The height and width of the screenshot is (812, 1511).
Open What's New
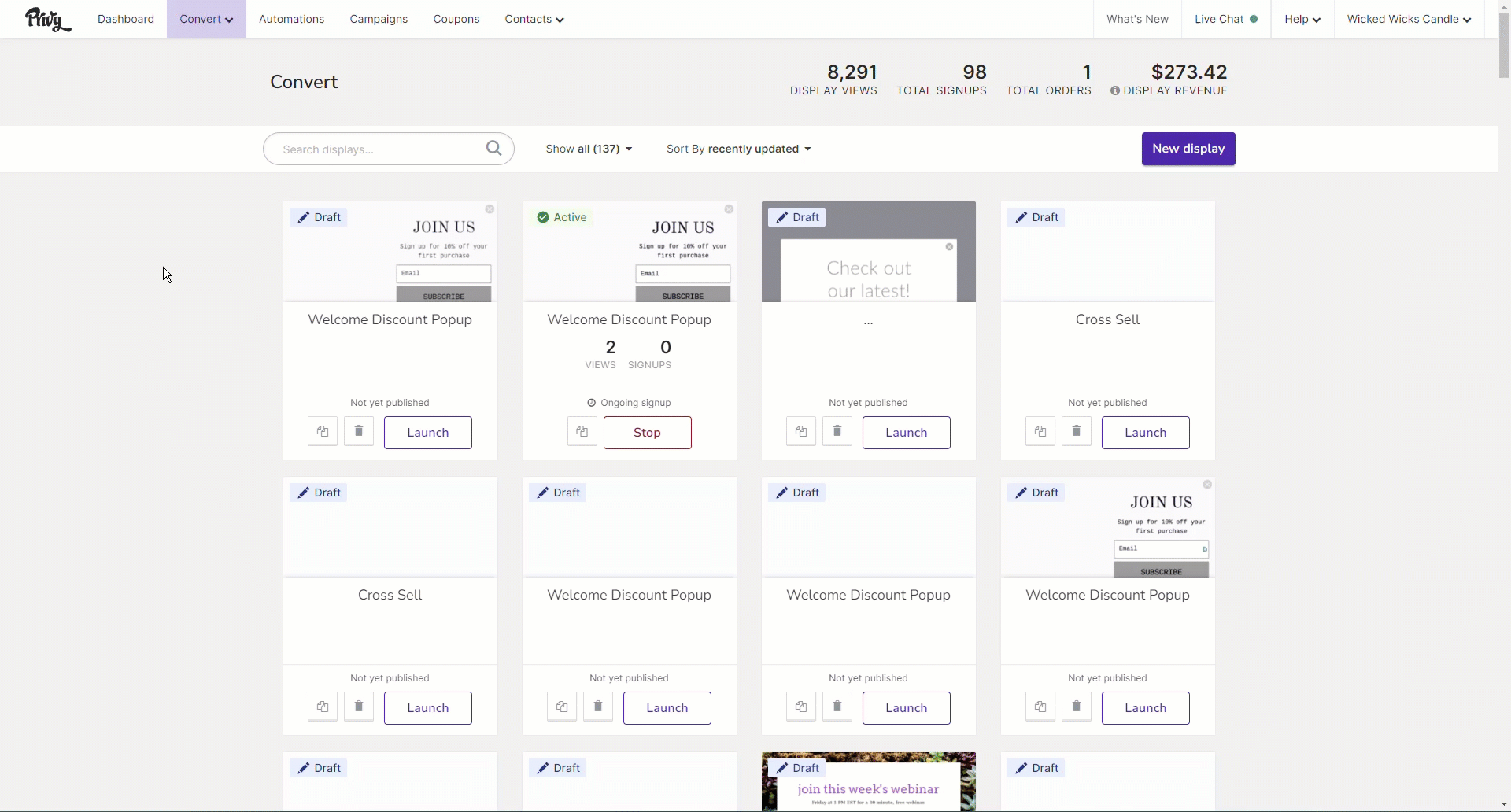(1137, 19)
